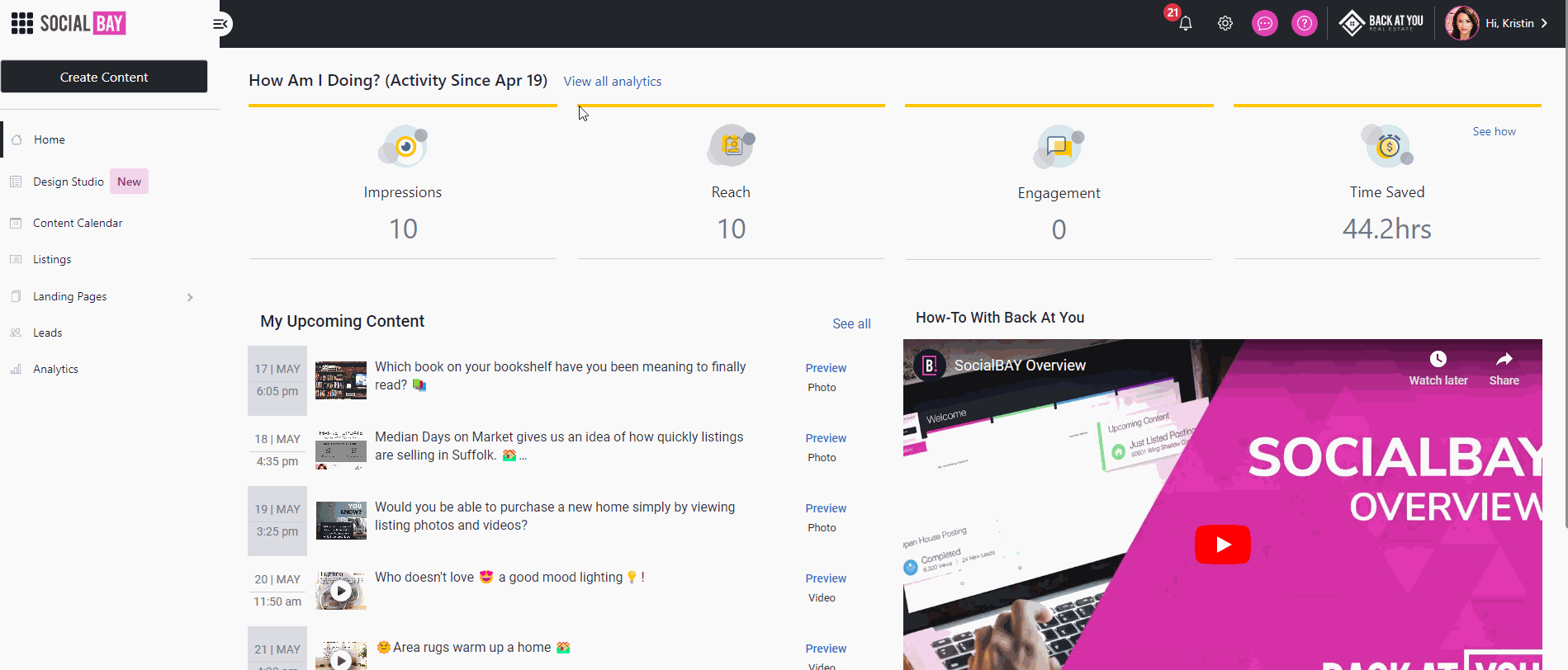Screen dimensions: 1568x670
Task: Click the Engagement value 0
Action: click(1059, 229)
